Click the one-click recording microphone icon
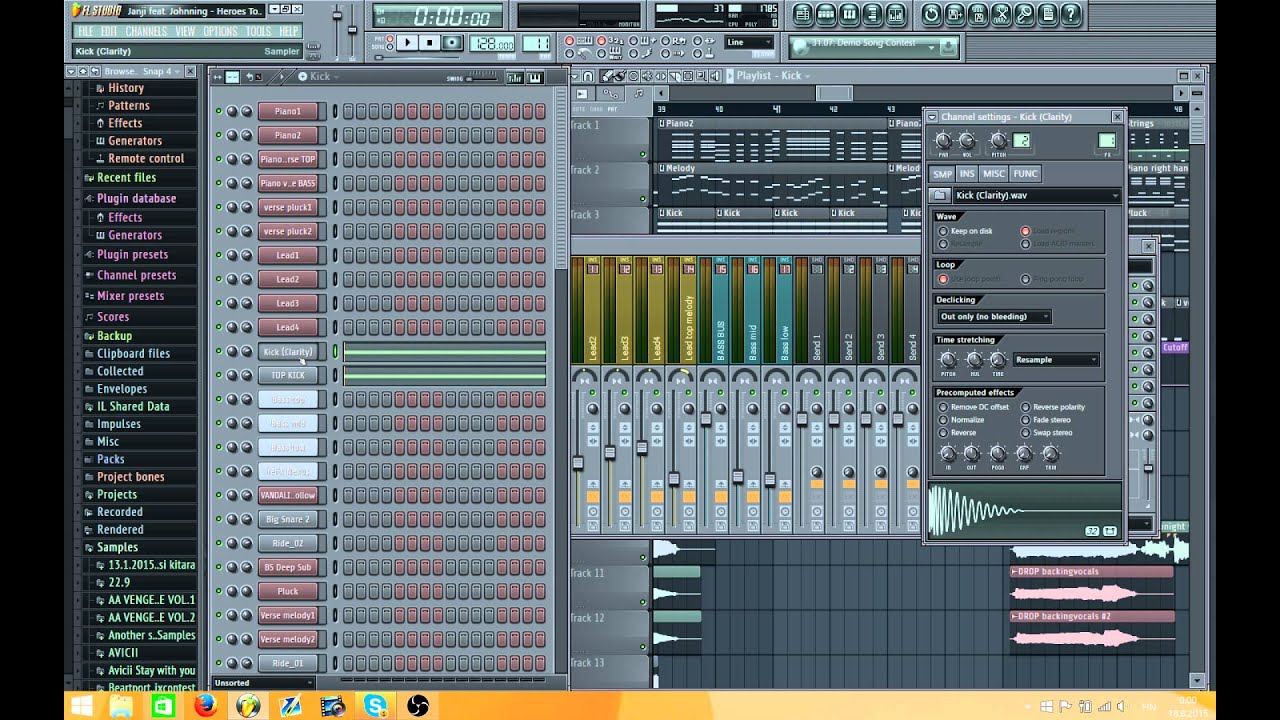Image resolution: width=1280 pixels, height=720 pixels. point(1024,13)
